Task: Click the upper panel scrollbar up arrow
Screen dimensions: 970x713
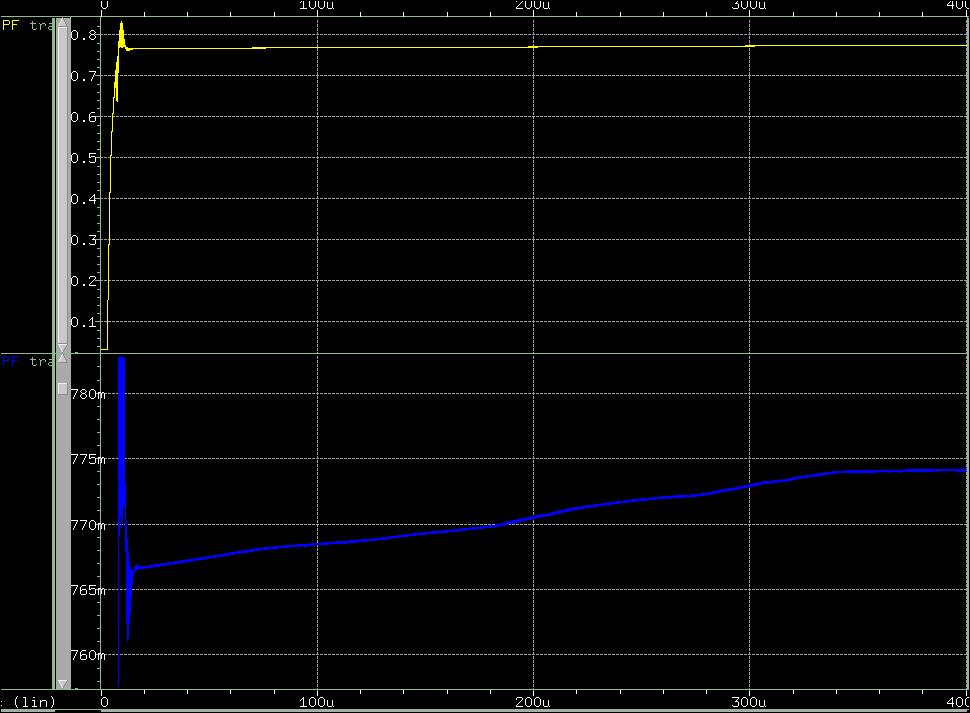Action: click(x=62, y=23)
